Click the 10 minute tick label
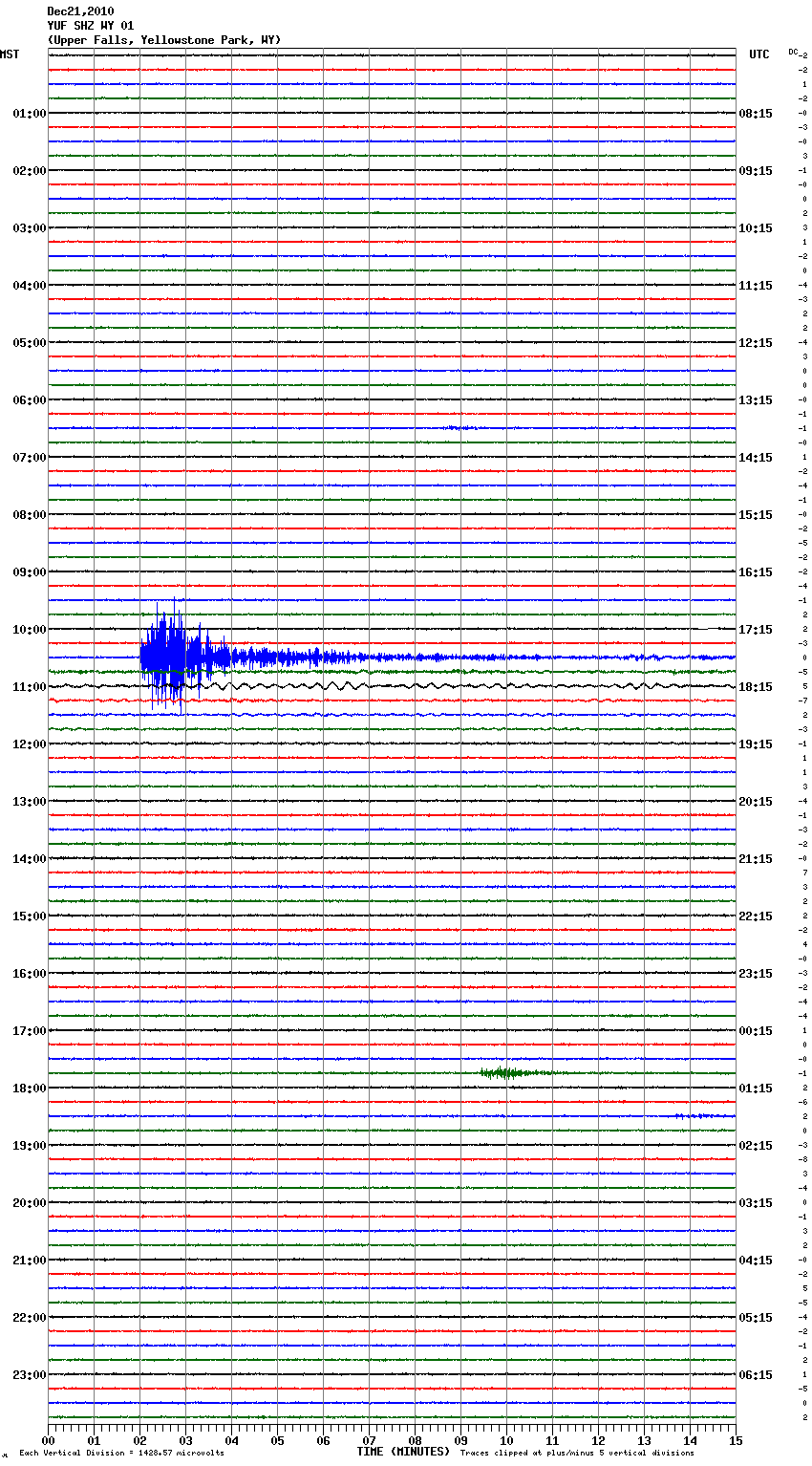 [506, 1440]
